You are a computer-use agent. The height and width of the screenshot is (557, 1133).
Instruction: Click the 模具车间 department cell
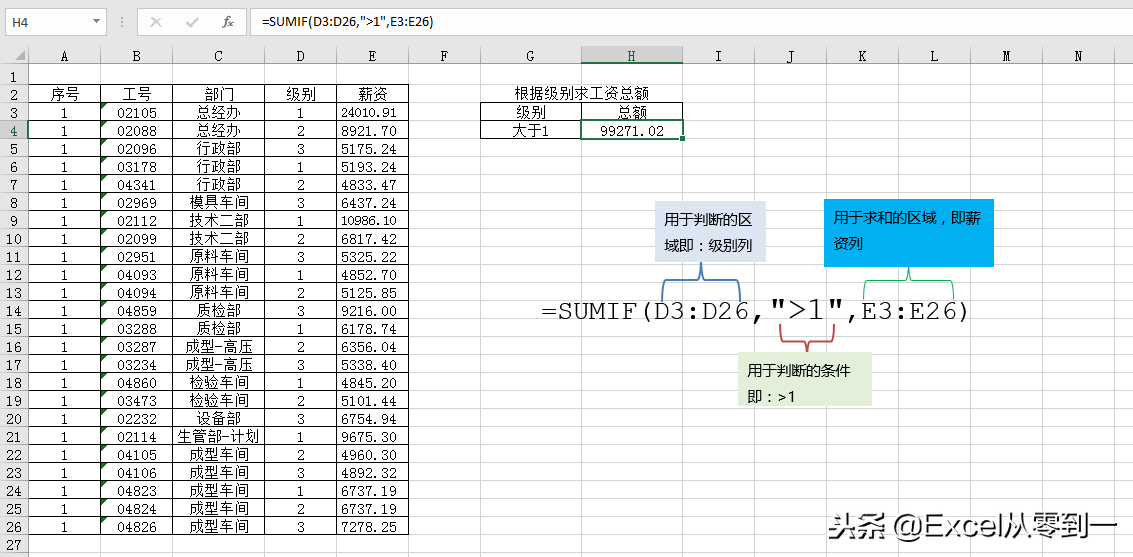coord(218,202)
